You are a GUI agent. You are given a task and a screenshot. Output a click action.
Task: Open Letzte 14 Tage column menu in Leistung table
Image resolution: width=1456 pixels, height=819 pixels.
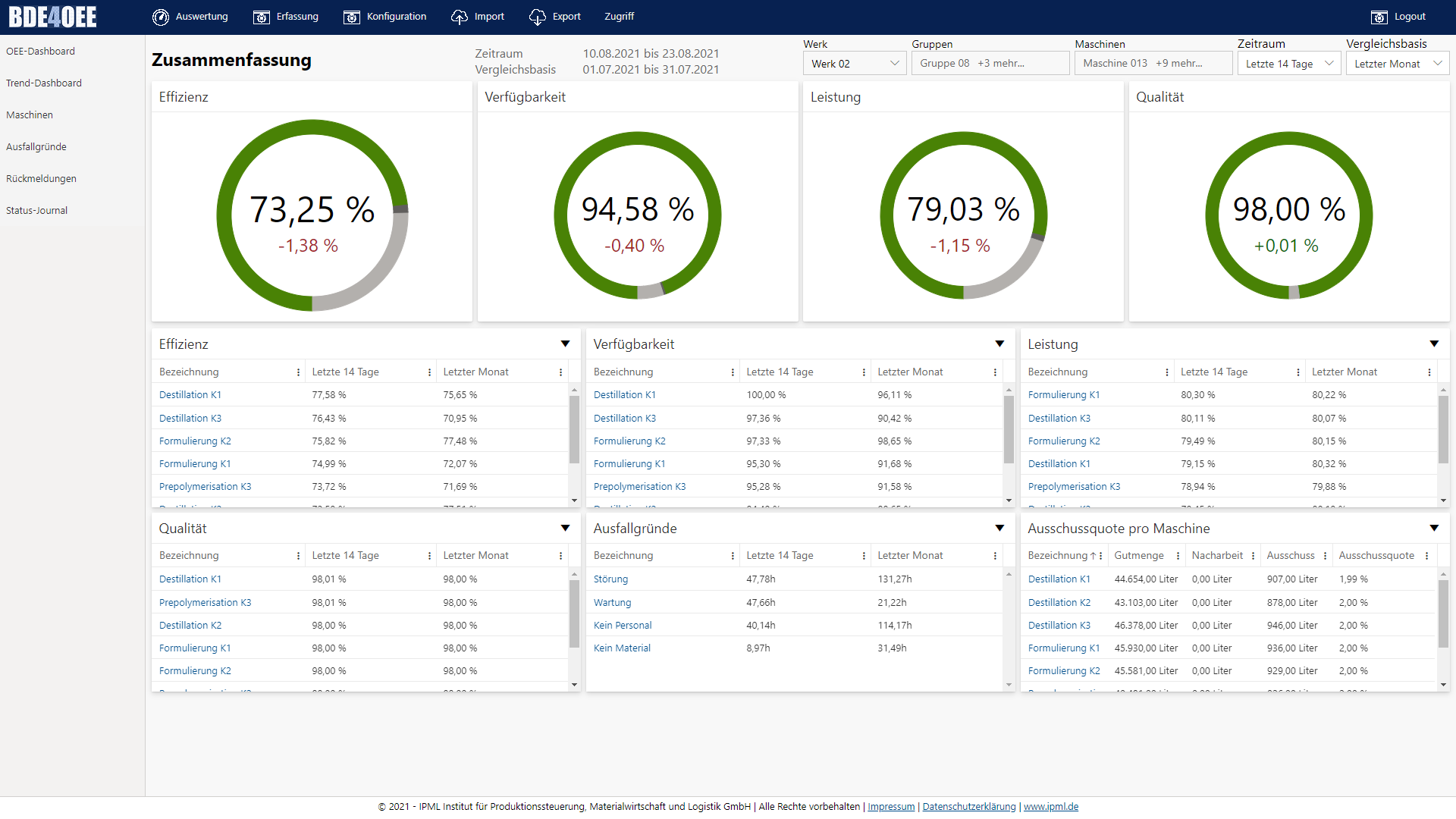pyautogui.click(x=1298, y=372)
